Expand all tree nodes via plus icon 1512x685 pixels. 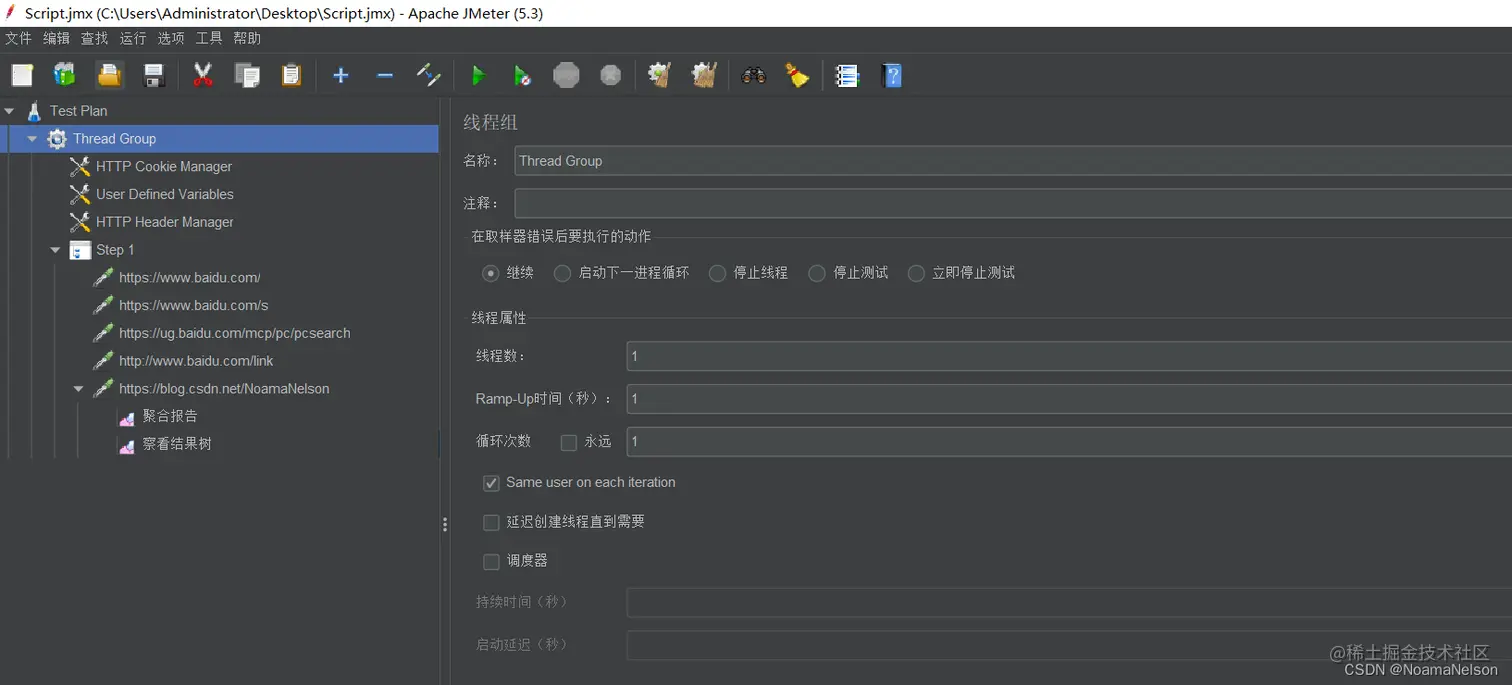pyautogui.click(x=340, y=75)
